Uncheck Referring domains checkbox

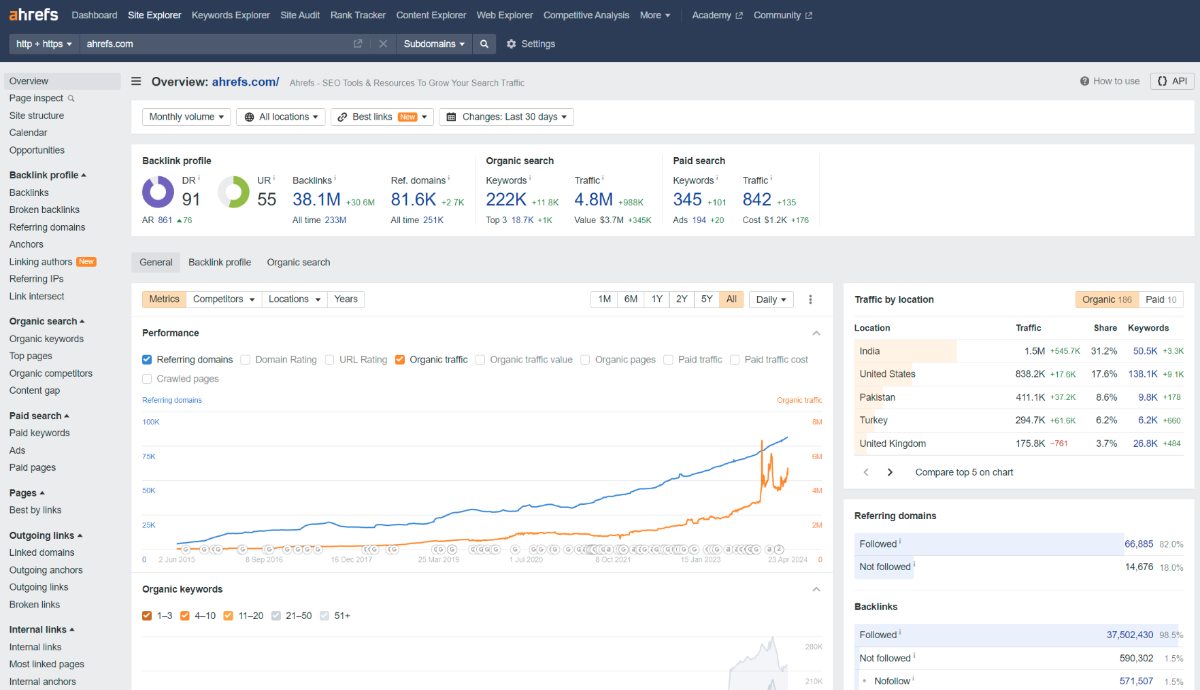coord(147,359)
